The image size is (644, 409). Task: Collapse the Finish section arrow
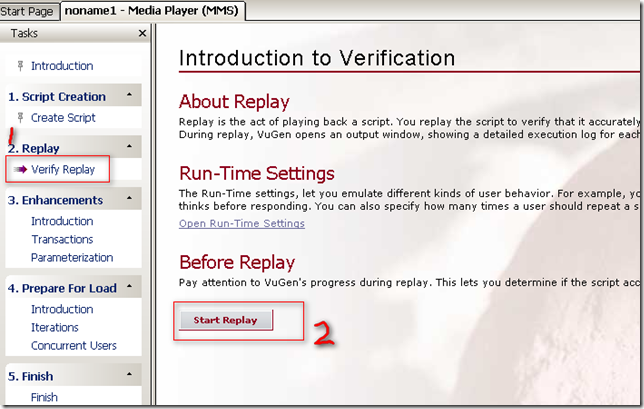pyautogui.click(x=130, y=375)
